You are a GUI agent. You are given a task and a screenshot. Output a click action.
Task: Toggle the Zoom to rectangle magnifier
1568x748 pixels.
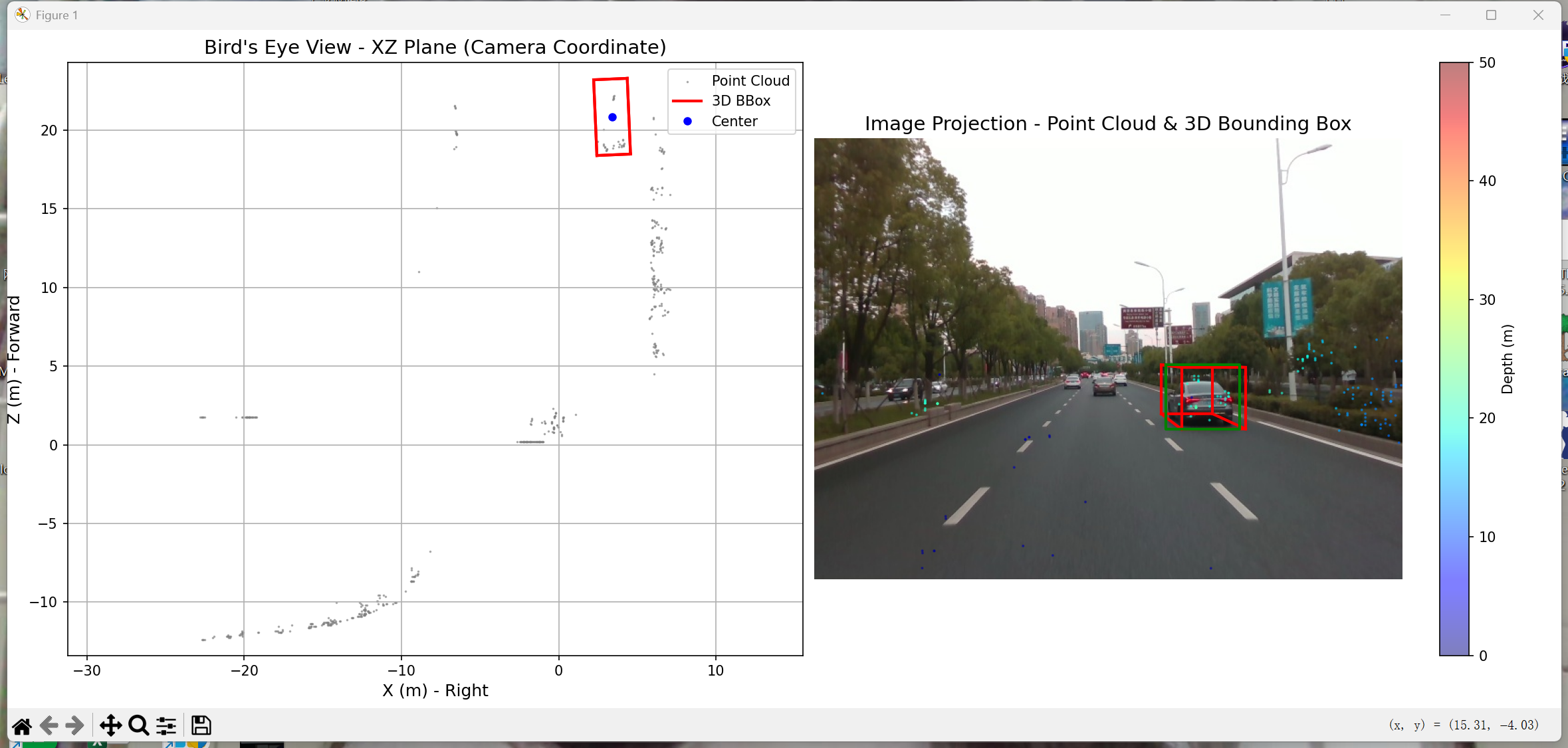click(x=138, y=725)
